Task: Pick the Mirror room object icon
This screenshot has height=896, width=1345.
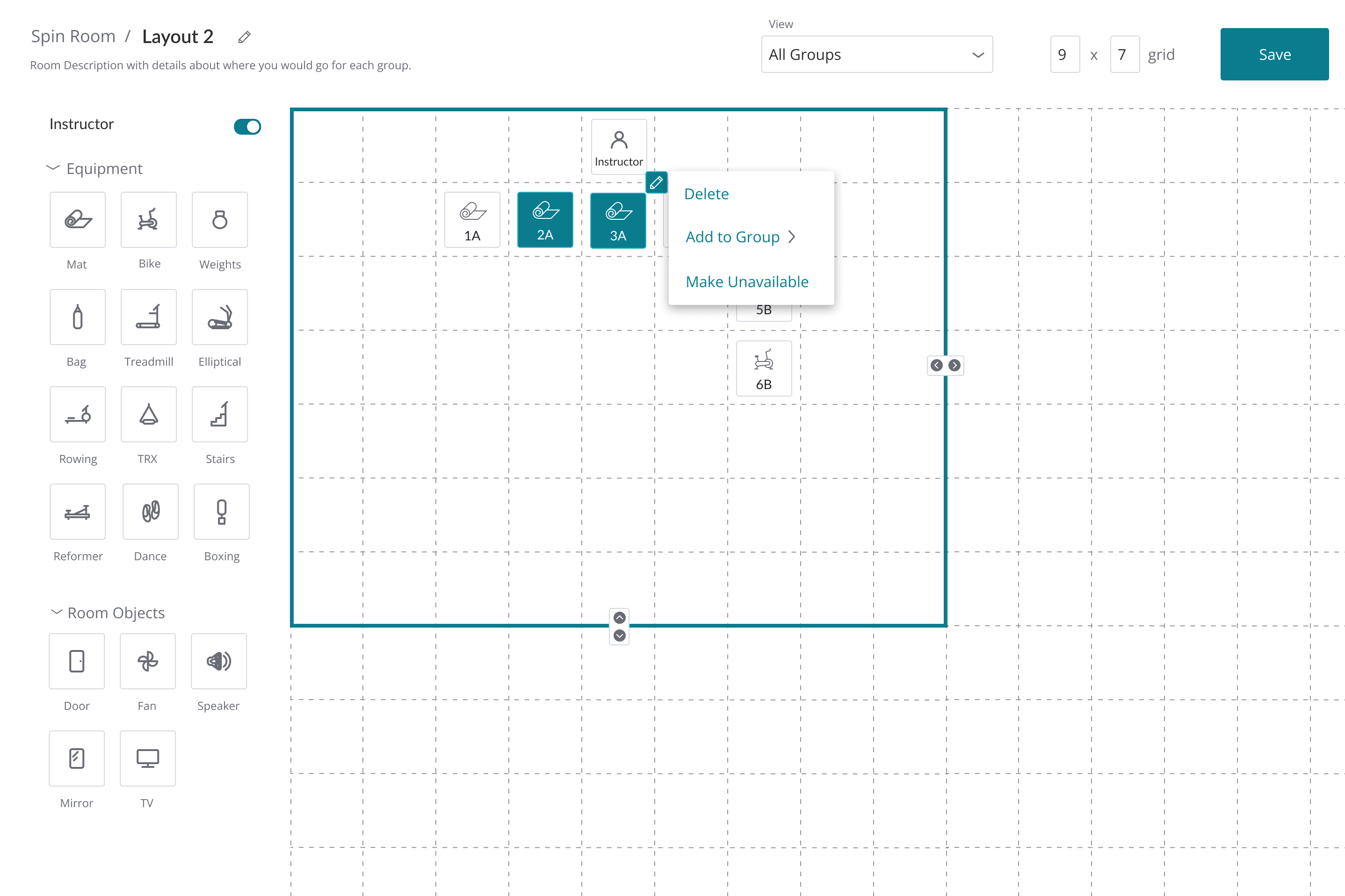Action: pyautogui.click(x=77, y=759)
